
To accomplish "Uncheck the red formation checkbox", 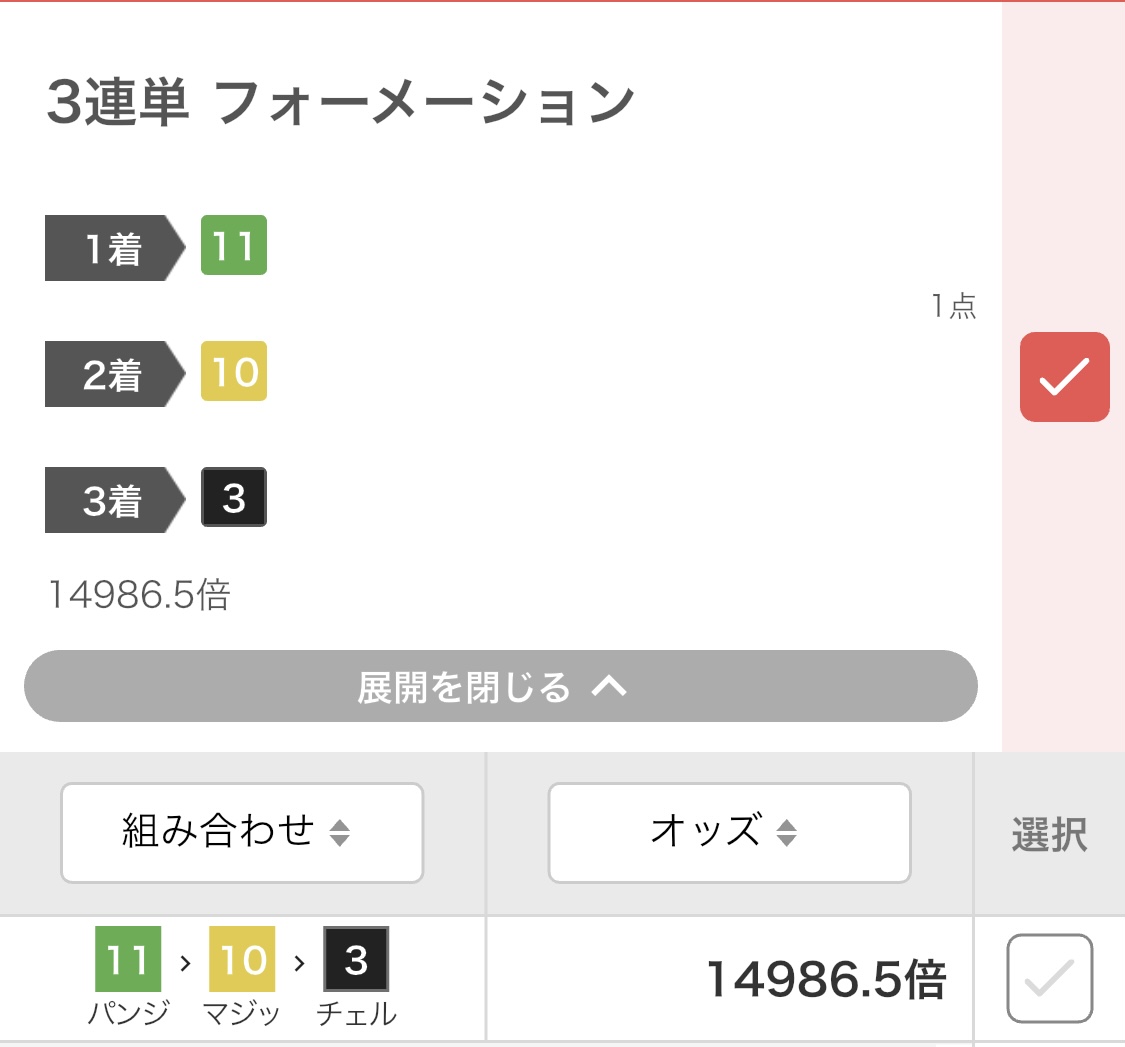I will [1064, 377].
